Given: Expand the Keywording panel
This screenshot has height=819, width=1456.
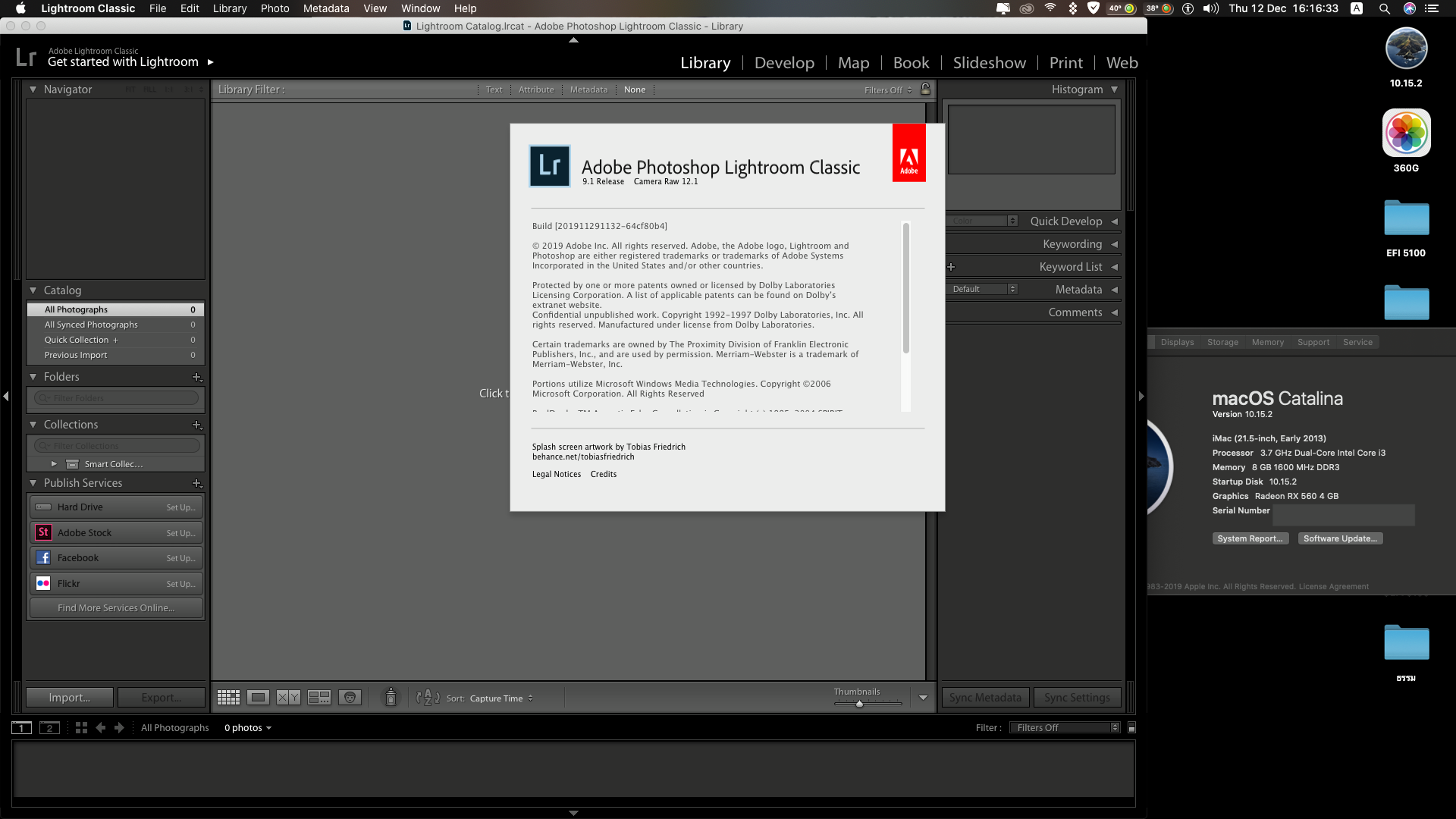Looking at the screenshot, I should coord(1114,244).
